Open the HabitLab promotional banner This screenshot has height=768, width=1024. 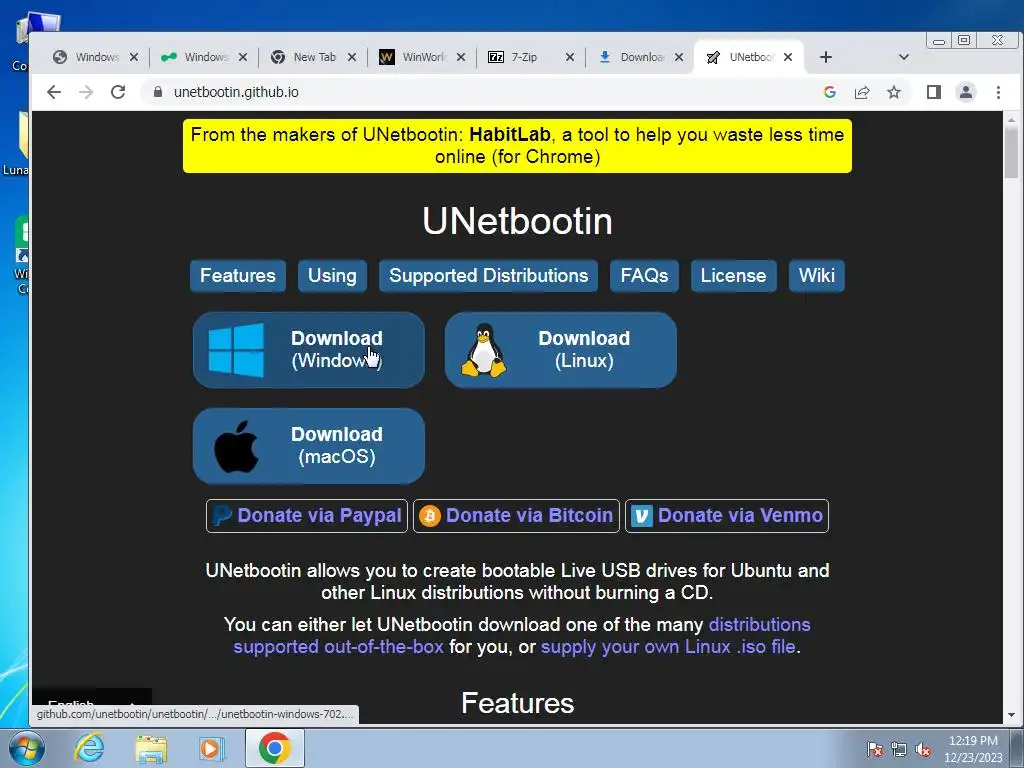coord(517,146)
